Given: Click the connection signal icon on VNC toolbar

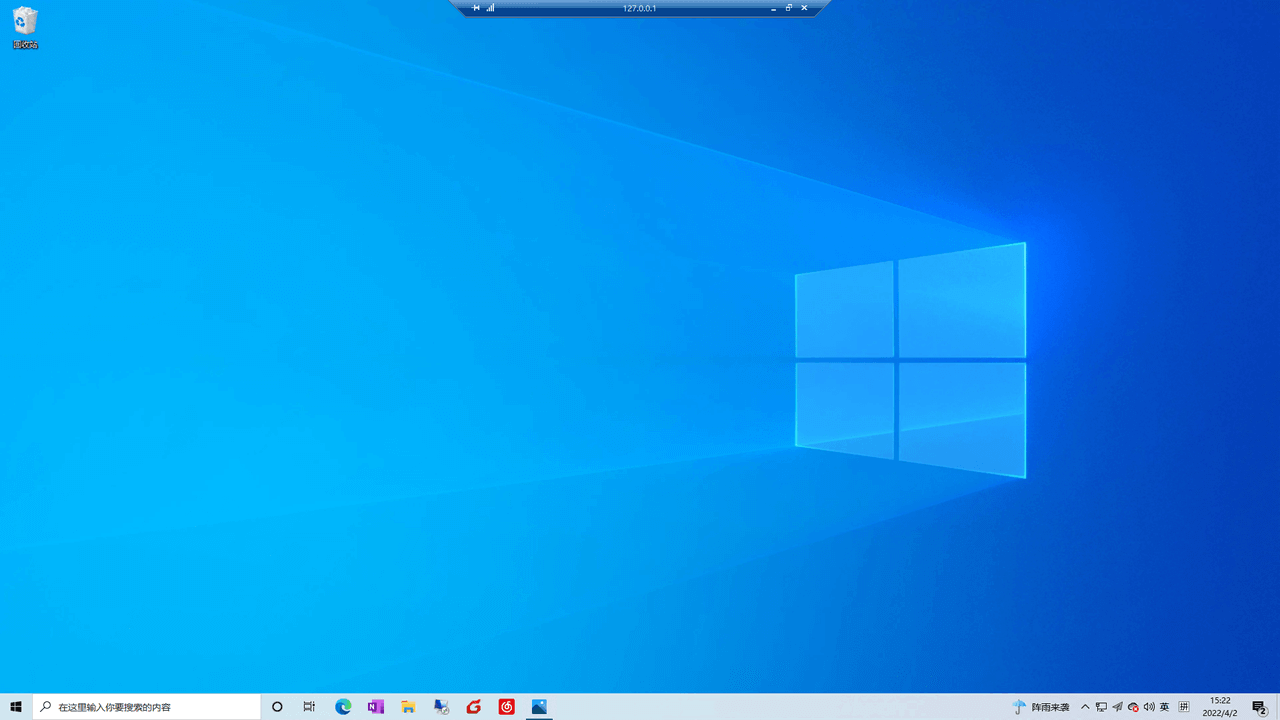Looking at the screenshot, I should [490, 7].
